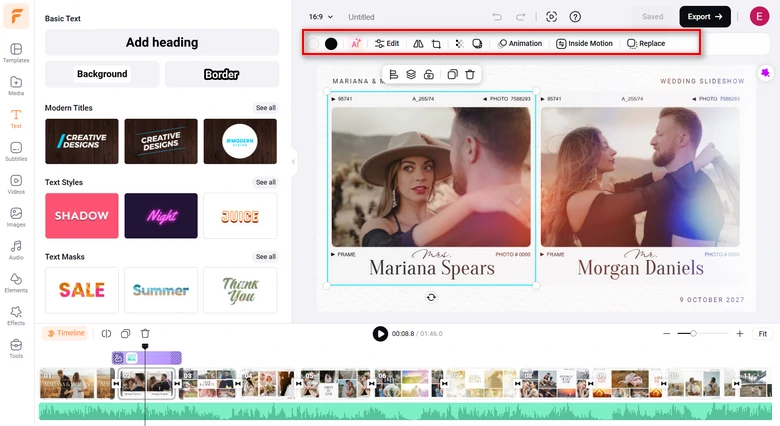The image size is (780, 426).
Task: Add Background style text
Action: [x=102, y=74]
